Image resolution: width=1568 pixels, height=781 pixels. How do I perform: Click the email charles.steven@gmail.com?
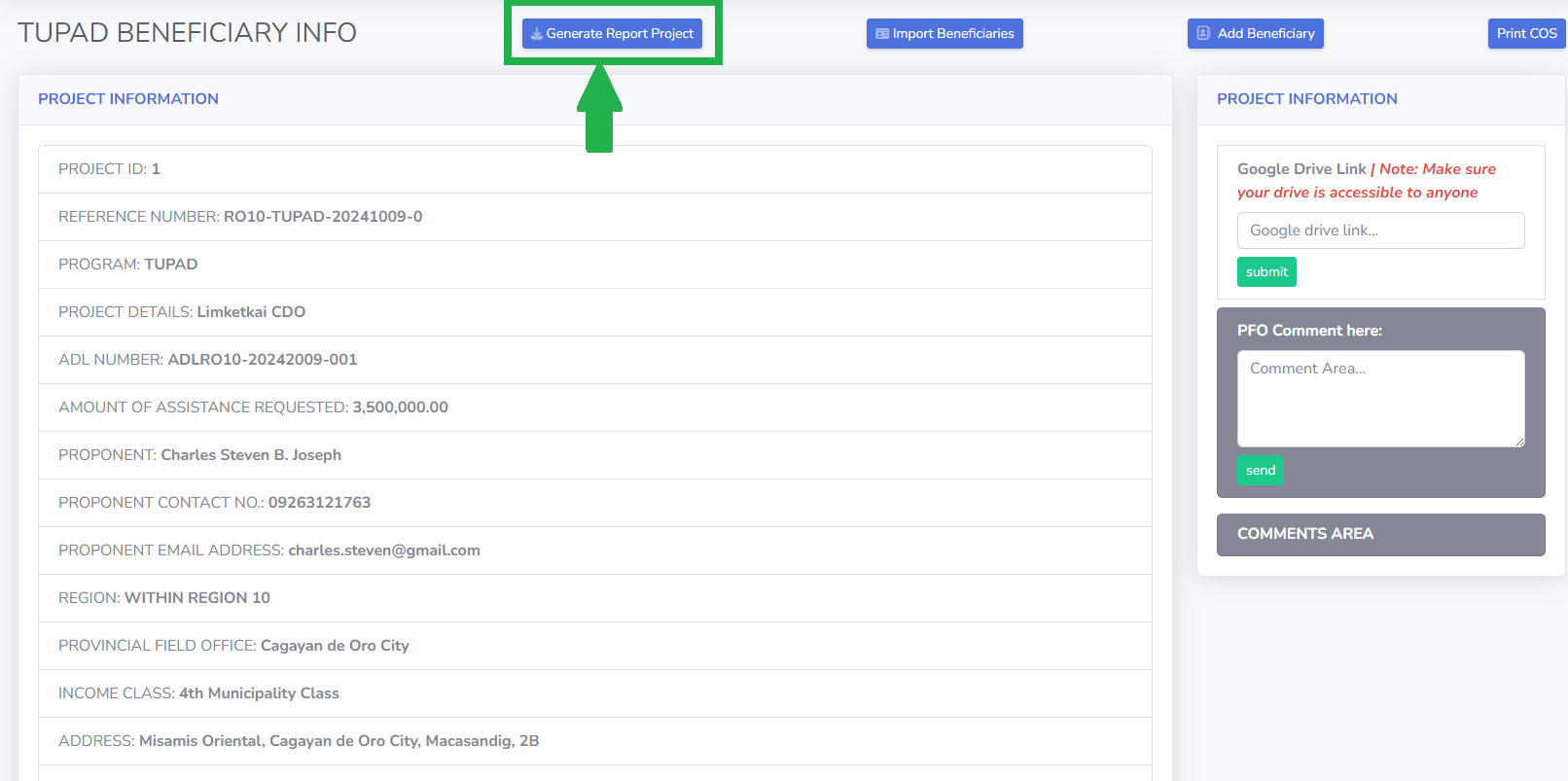pyautogui.click(x=384, y=550)
